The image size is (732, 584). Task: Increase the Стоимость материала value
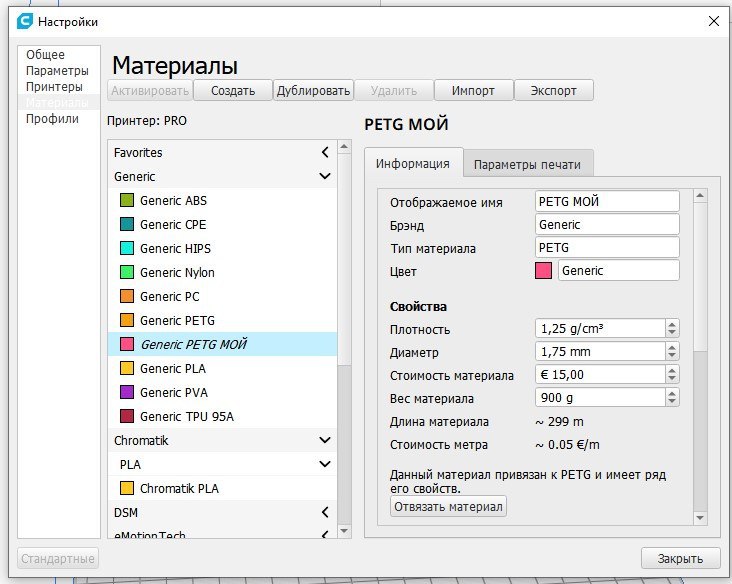672,370
